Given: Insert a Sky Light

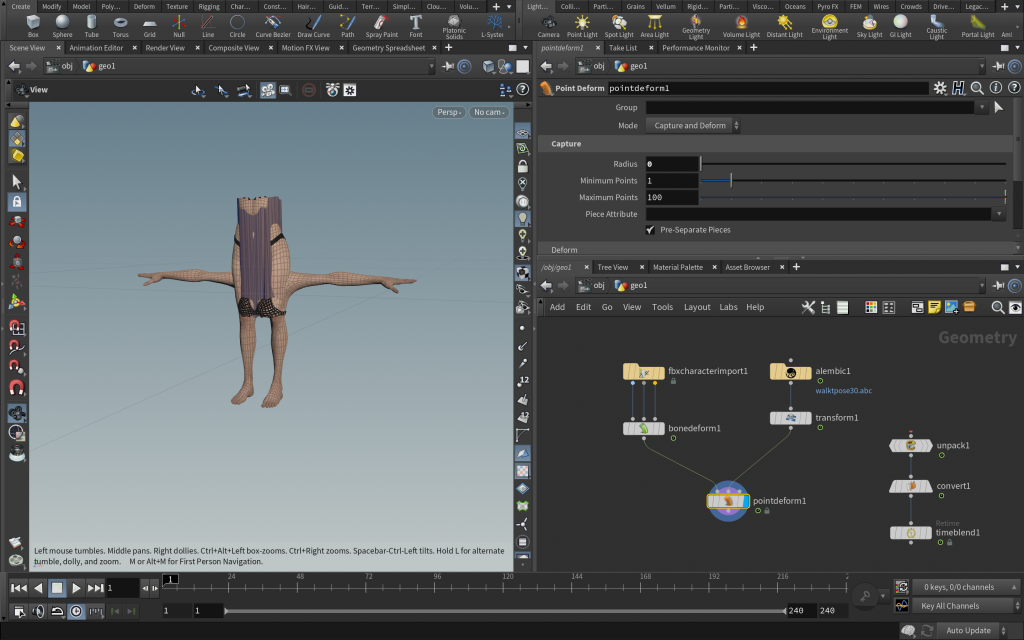Looking at the screenshot, I should pos(869,27).
